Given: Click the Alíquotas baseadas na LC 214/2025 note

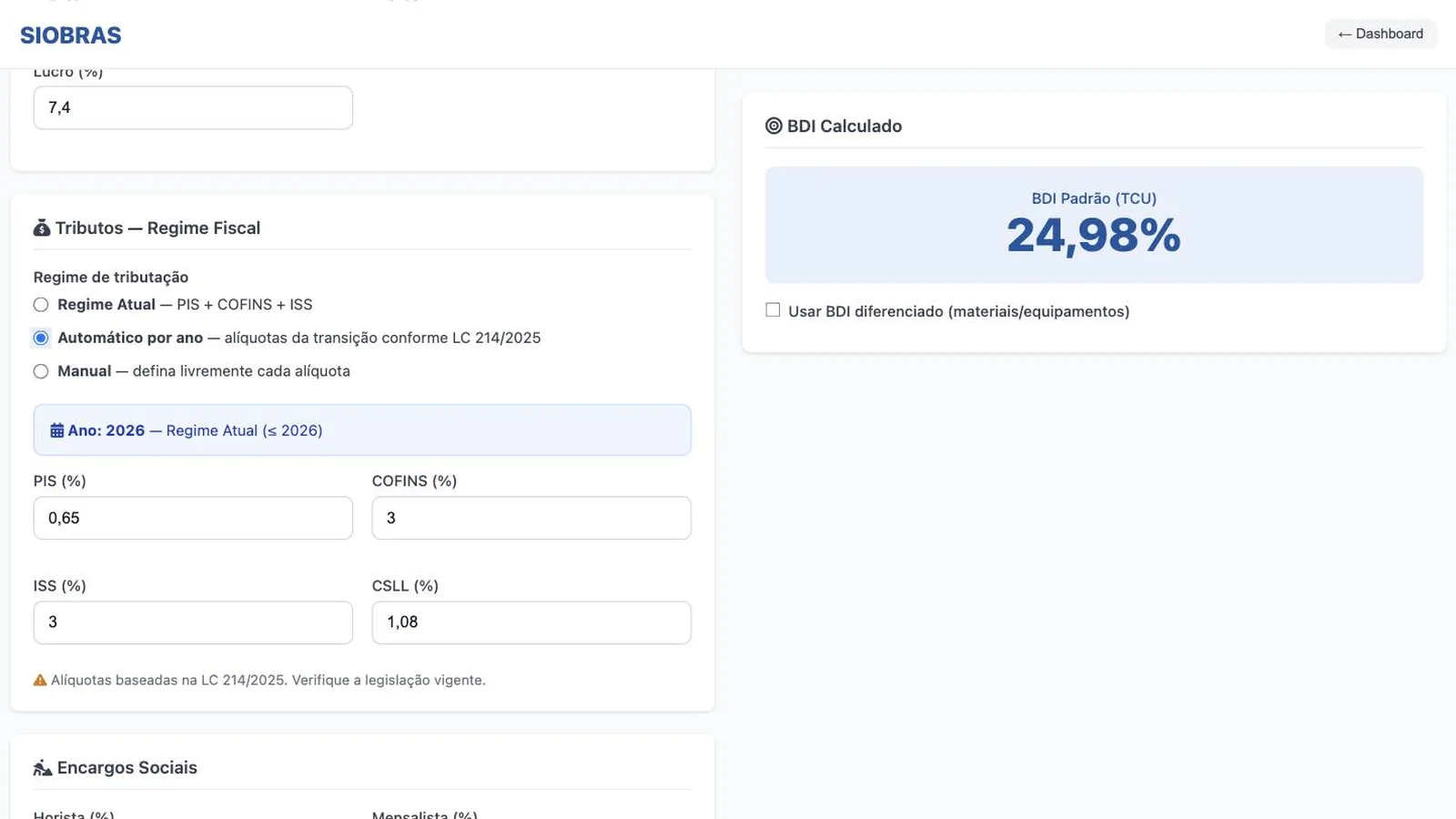Looking at the screenshot, I should tap(268, 681).
